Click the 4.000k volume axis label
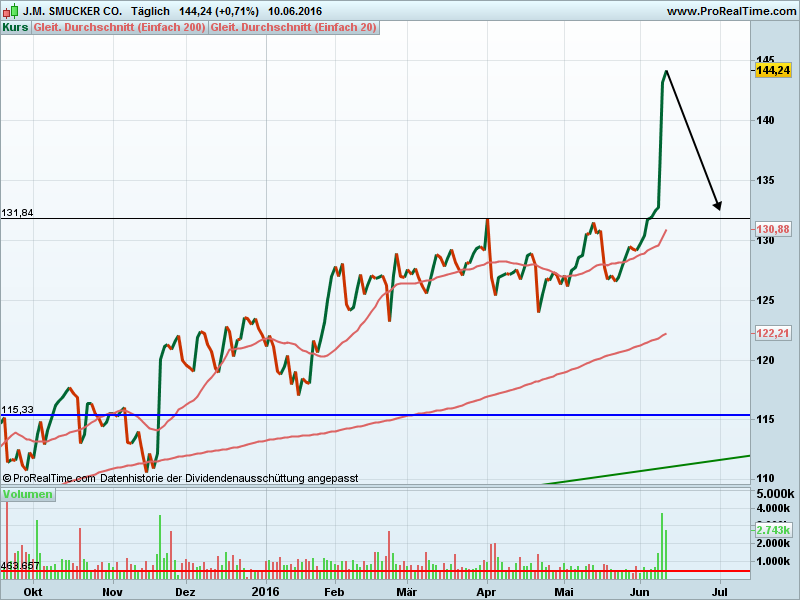Viewport: 800px width, 600px height. (x=773, y=508)
